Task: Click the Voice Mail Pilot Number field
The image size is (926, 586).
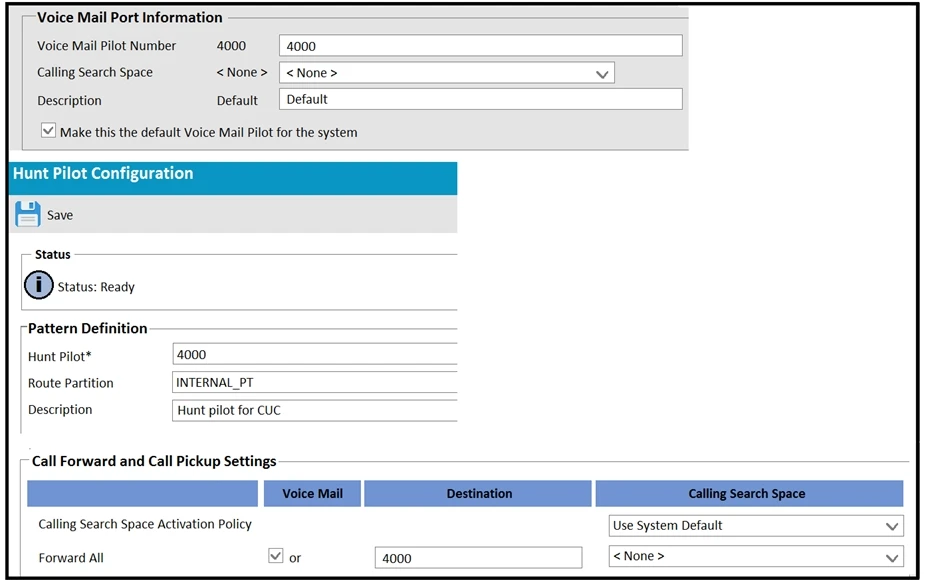Action: point(480,46)
